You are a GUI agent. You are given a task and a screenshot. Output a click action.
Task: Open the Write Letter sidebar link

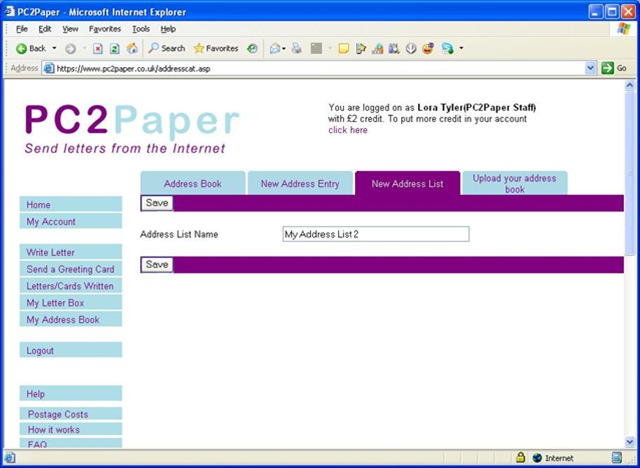point(71,252)
